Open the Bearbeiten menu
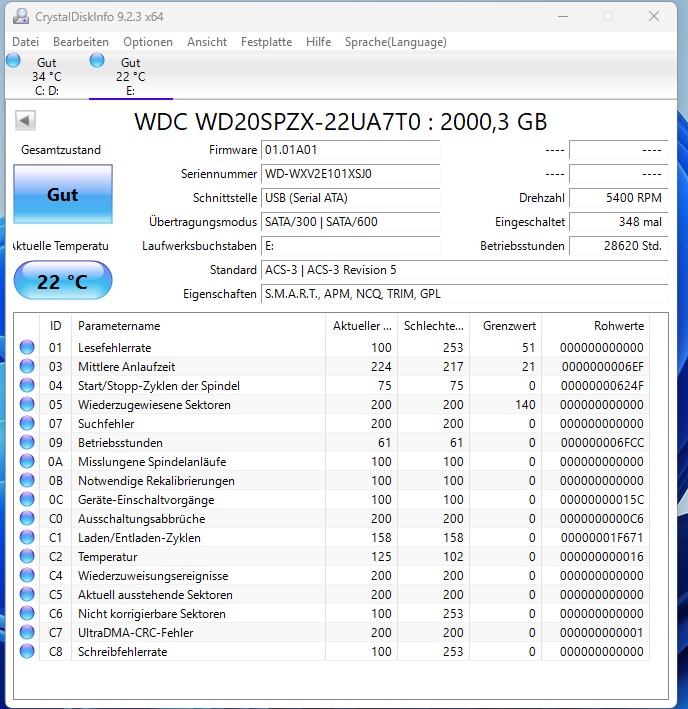 pos(81,42)
